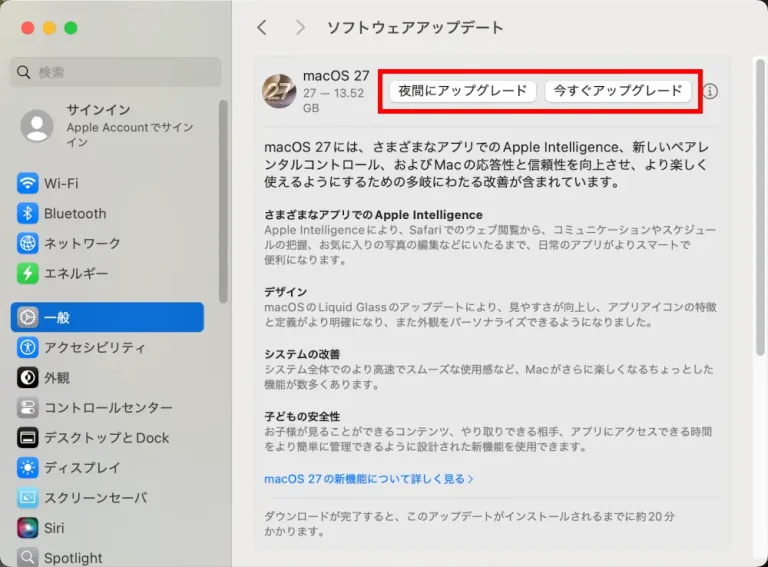Select Bluetooth in the sidebar
The width and height of the screenshot is (768, 567).
[x=107, y=213]
